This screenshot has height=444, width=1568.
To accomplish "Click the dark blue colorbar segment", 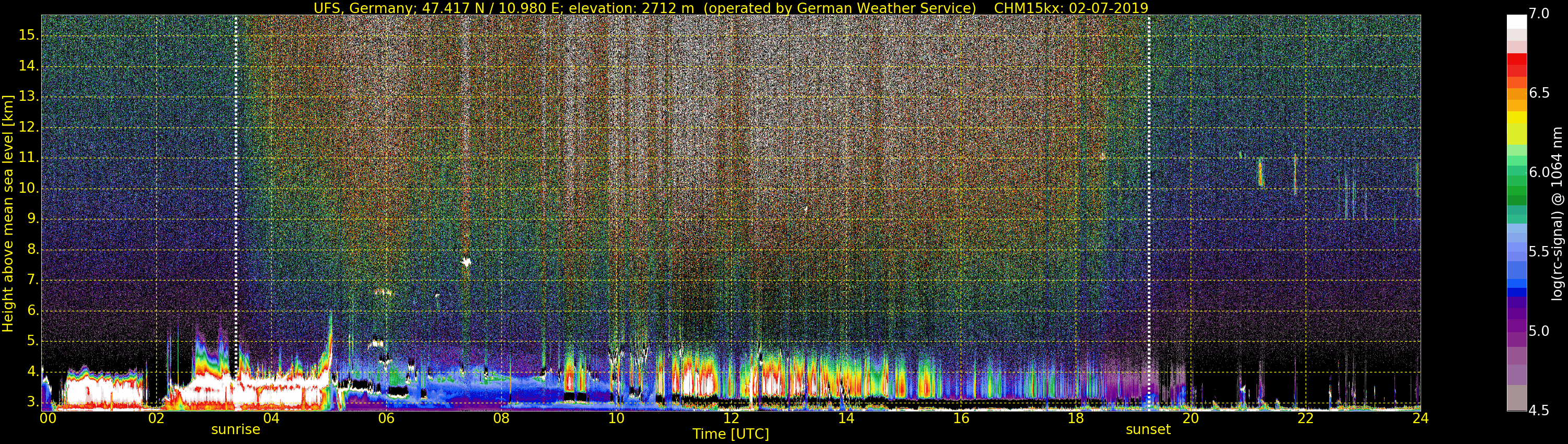I will pyautogui.click(x=1516, y=293).
